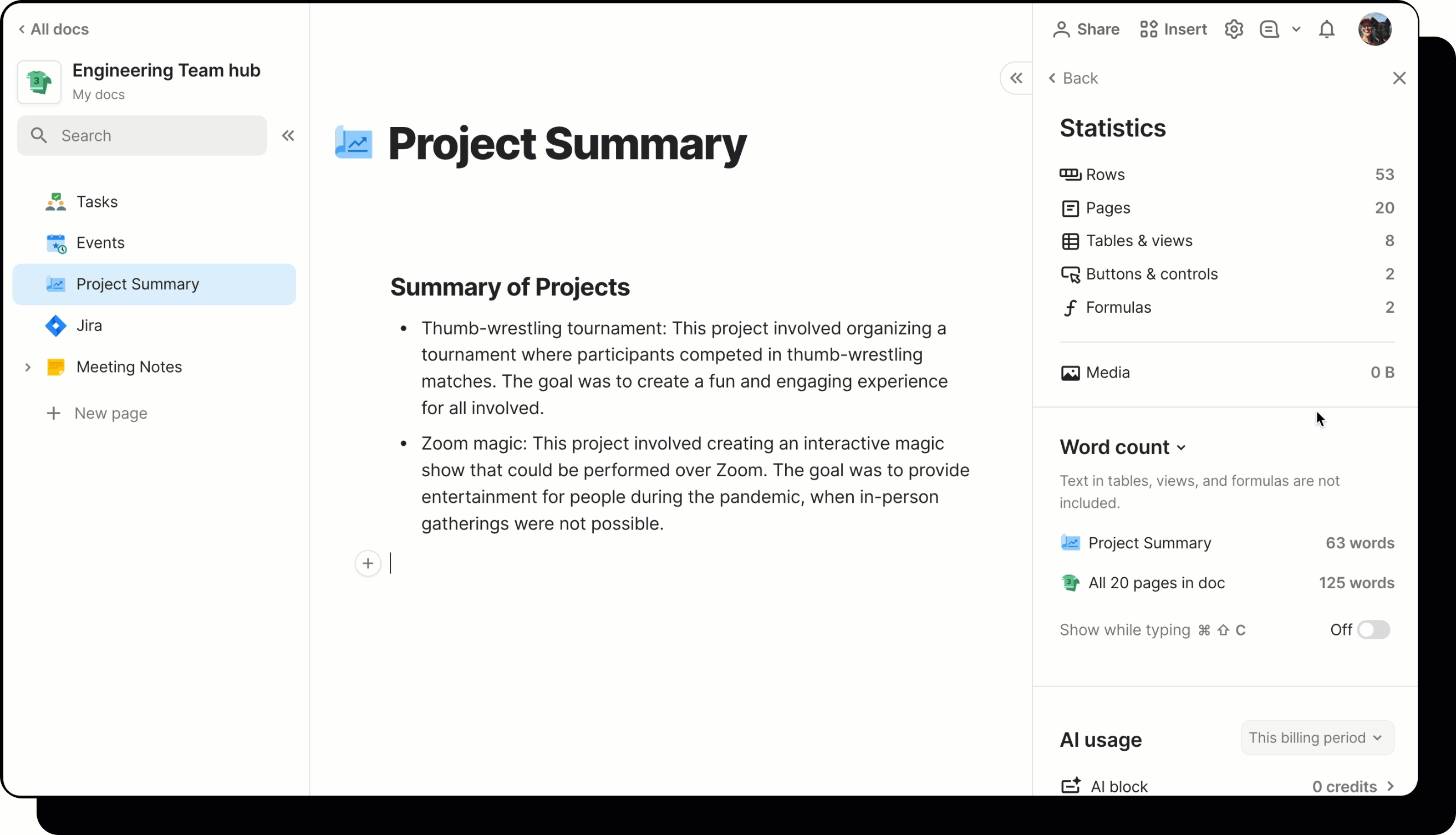The image size is (1456, 835).
Task: Open the comments dropdown arrow
Action: coord(1296,29)
